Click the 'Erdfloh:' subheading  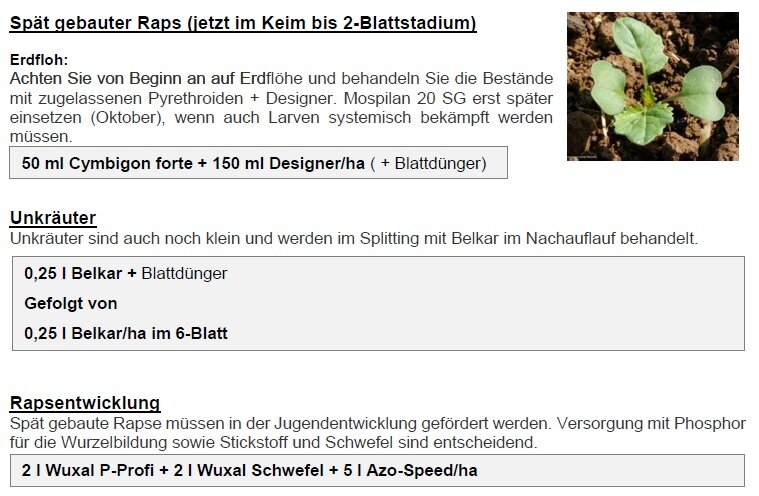39,60
